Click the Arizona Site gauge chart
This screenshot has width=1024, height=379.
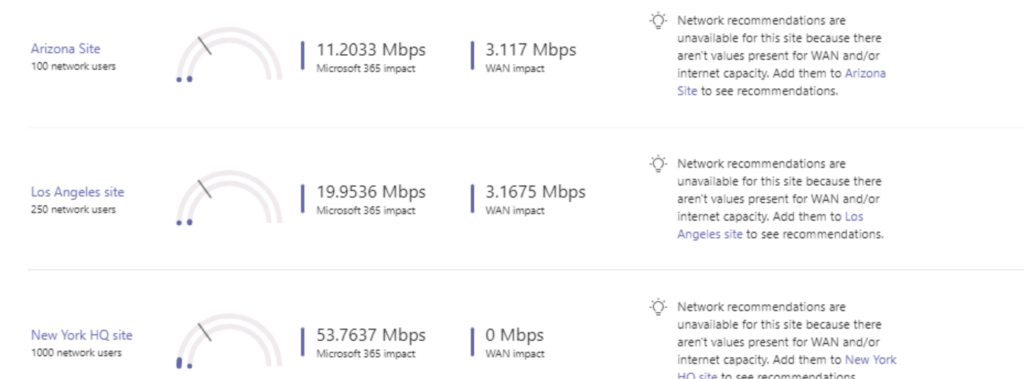[229, 55]
